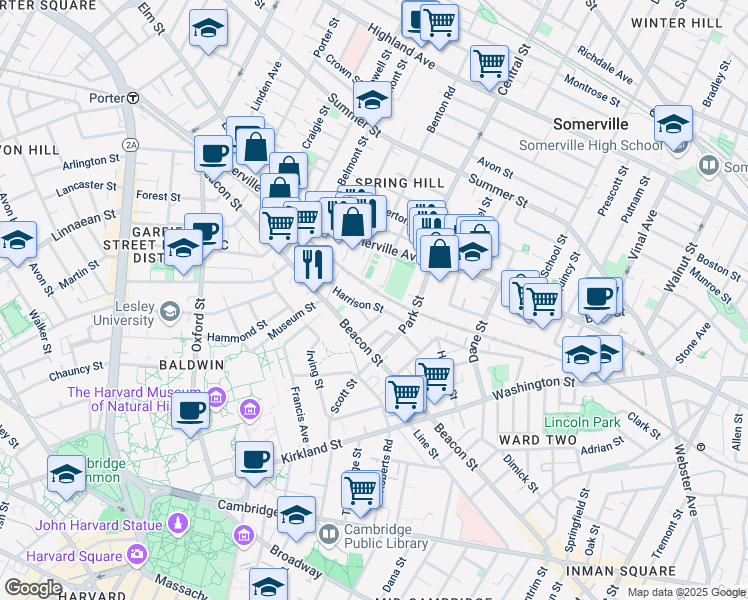Click the WARD TWO neighborhood label
Screen dimensions: 748x600
coord(538,440)
